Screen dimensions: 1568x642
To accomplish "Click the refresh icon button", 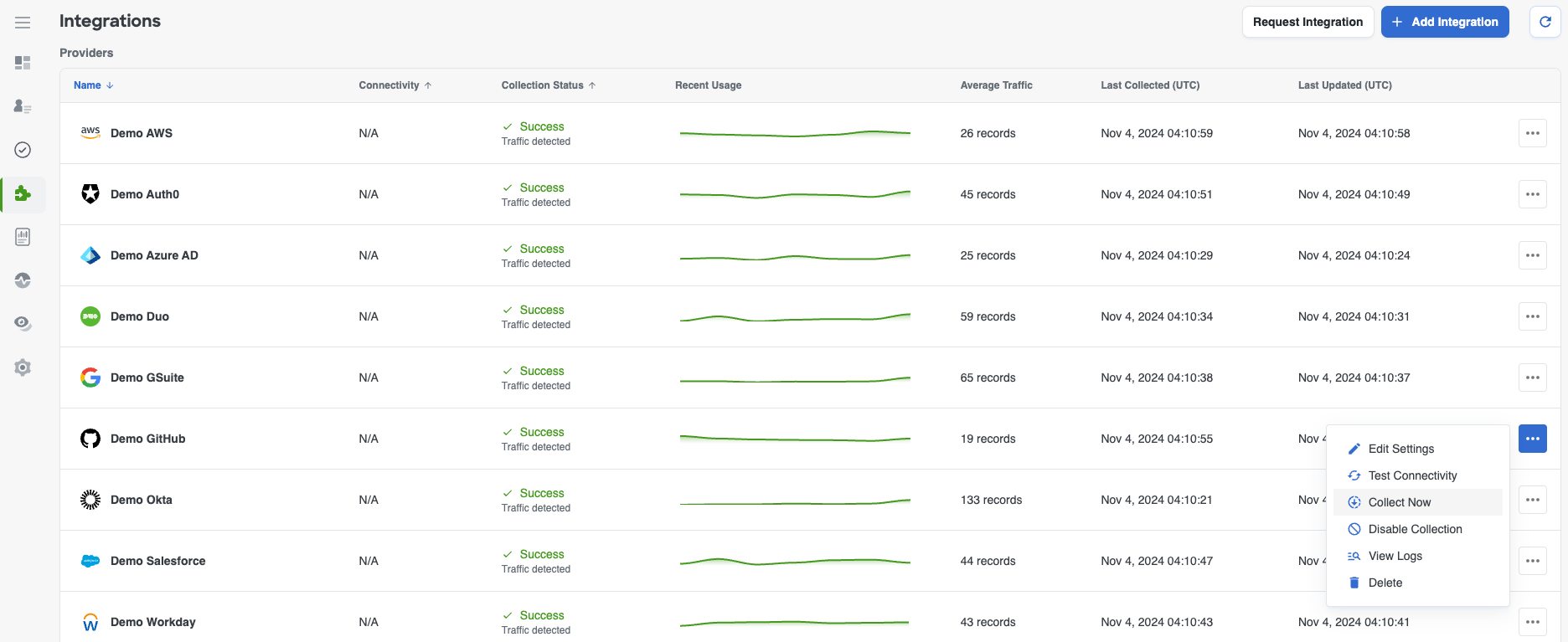I will click(x=1545, y=22).
